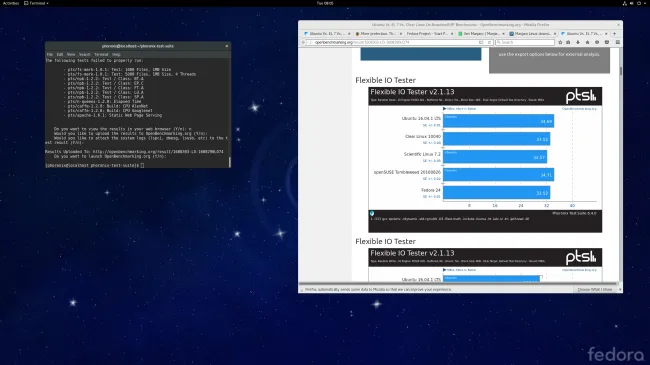Click the Firefox page vertical scrollbar
The image size is (650, 365).
[x=621, y=71]
